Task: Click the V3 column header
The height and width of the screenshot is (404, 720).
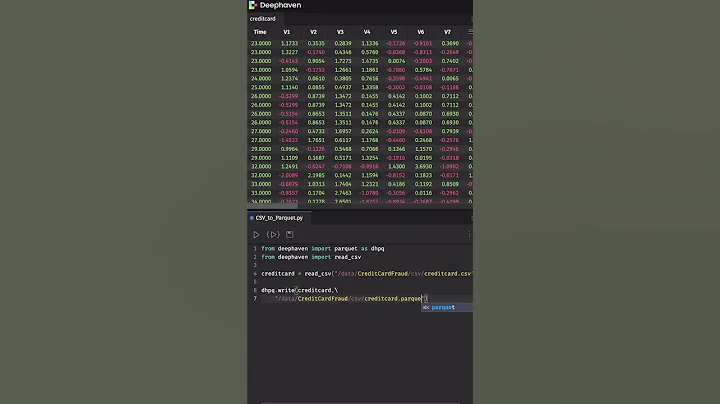Action: (340, 32)
